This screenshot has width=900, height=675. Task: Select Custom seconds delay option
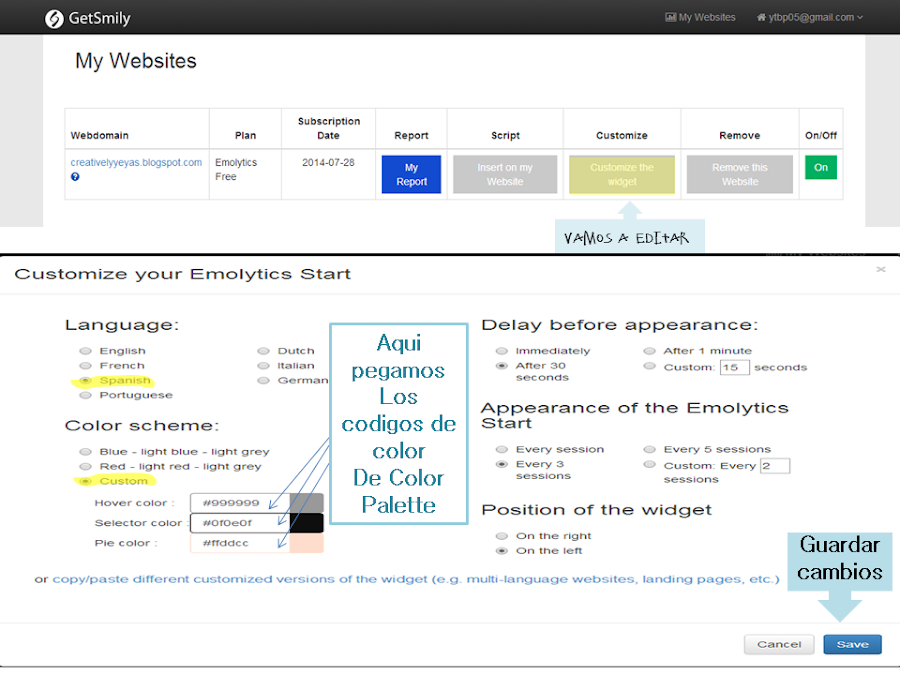pos(650,366)
